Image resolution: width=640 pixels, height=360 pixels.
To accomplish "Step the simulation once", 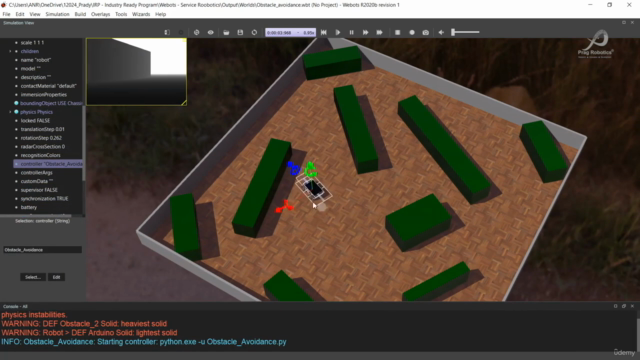I will [338, 32].
